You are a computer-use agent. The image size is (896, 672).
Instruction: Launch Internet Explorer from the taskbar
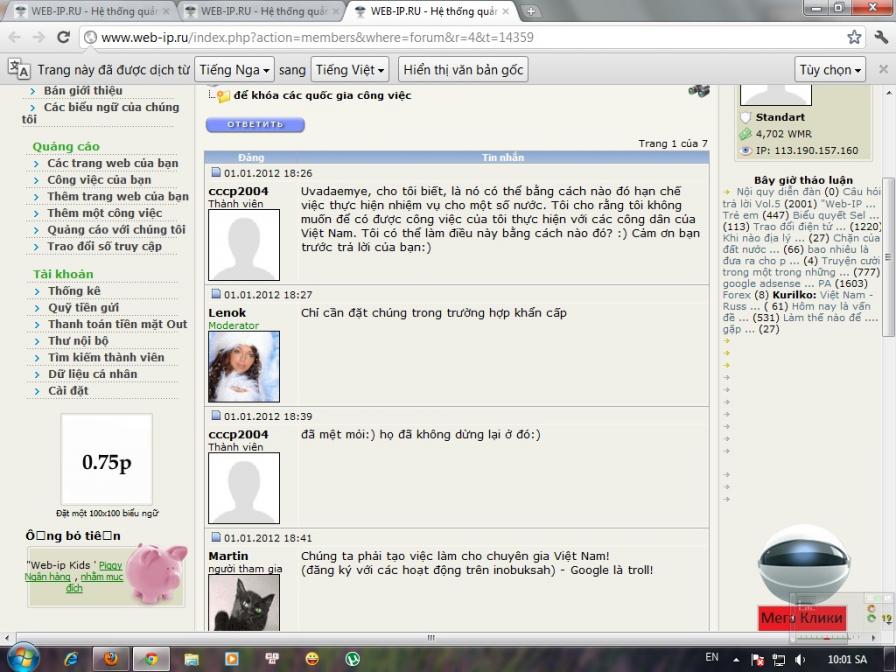[x=71, y=659]
